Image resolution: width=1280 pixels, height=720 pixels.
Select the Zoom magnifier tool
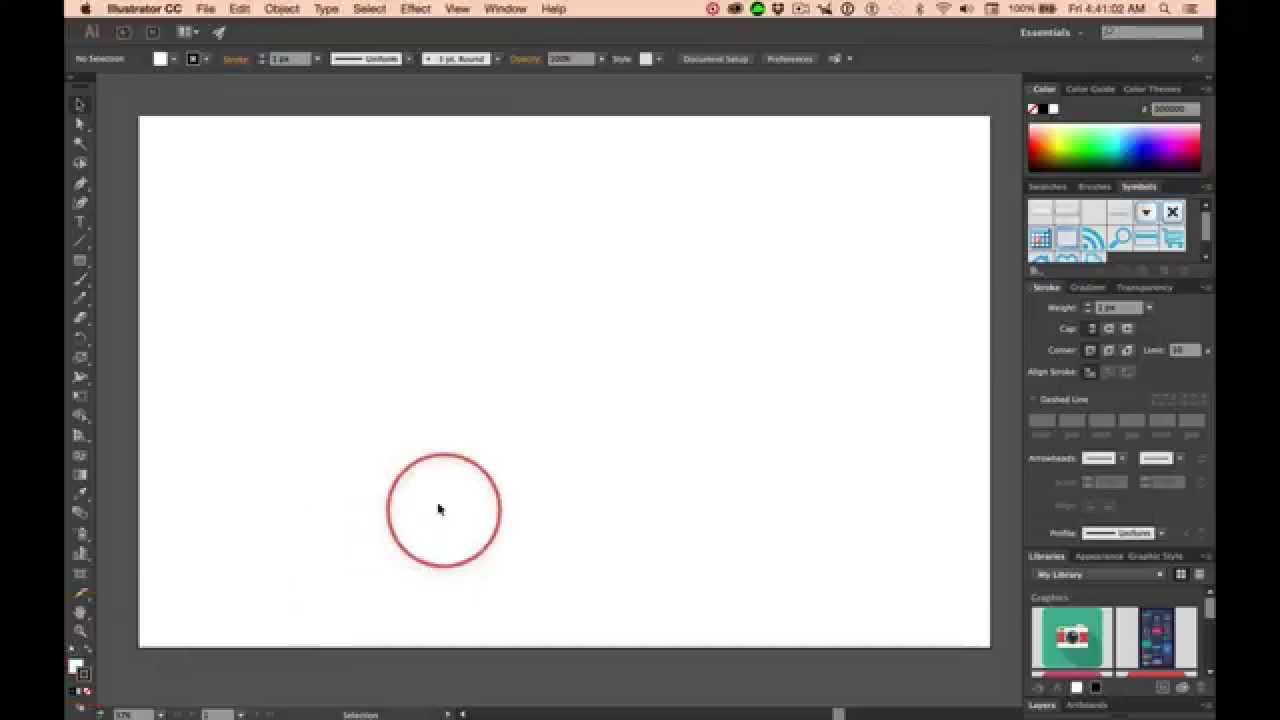[x=80, y=631]
